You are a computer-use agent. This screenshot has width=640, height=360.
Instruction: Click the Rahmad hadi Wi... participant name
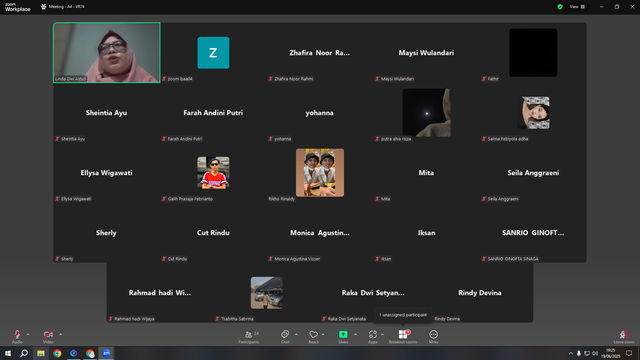point(160,293)
